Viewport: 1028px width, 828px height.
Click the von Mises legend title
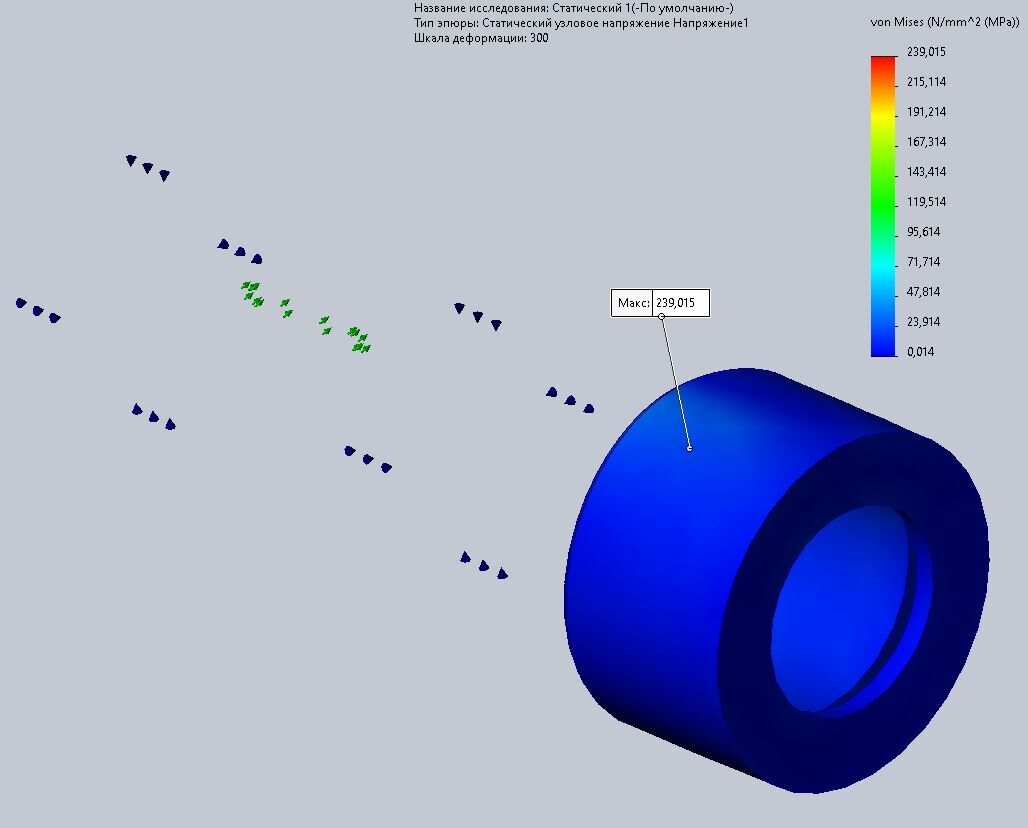[x=945, y=22]
